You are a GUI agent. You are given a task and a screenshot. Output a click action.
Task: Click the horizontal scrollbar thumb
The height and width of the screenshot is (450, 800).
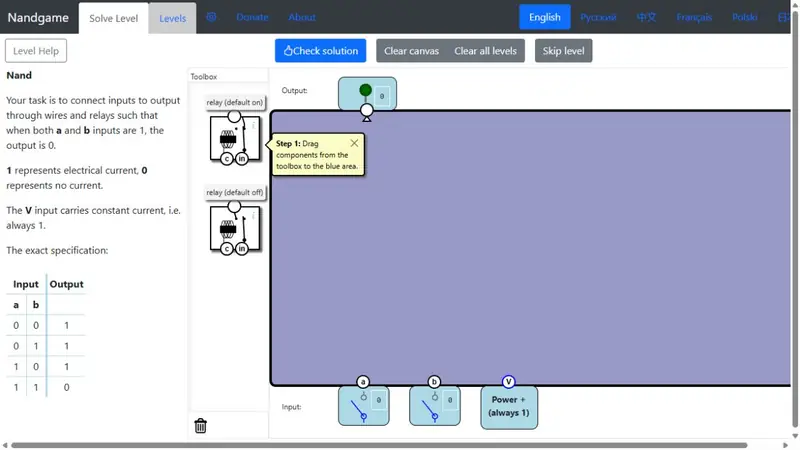click(x=379, y=445)
